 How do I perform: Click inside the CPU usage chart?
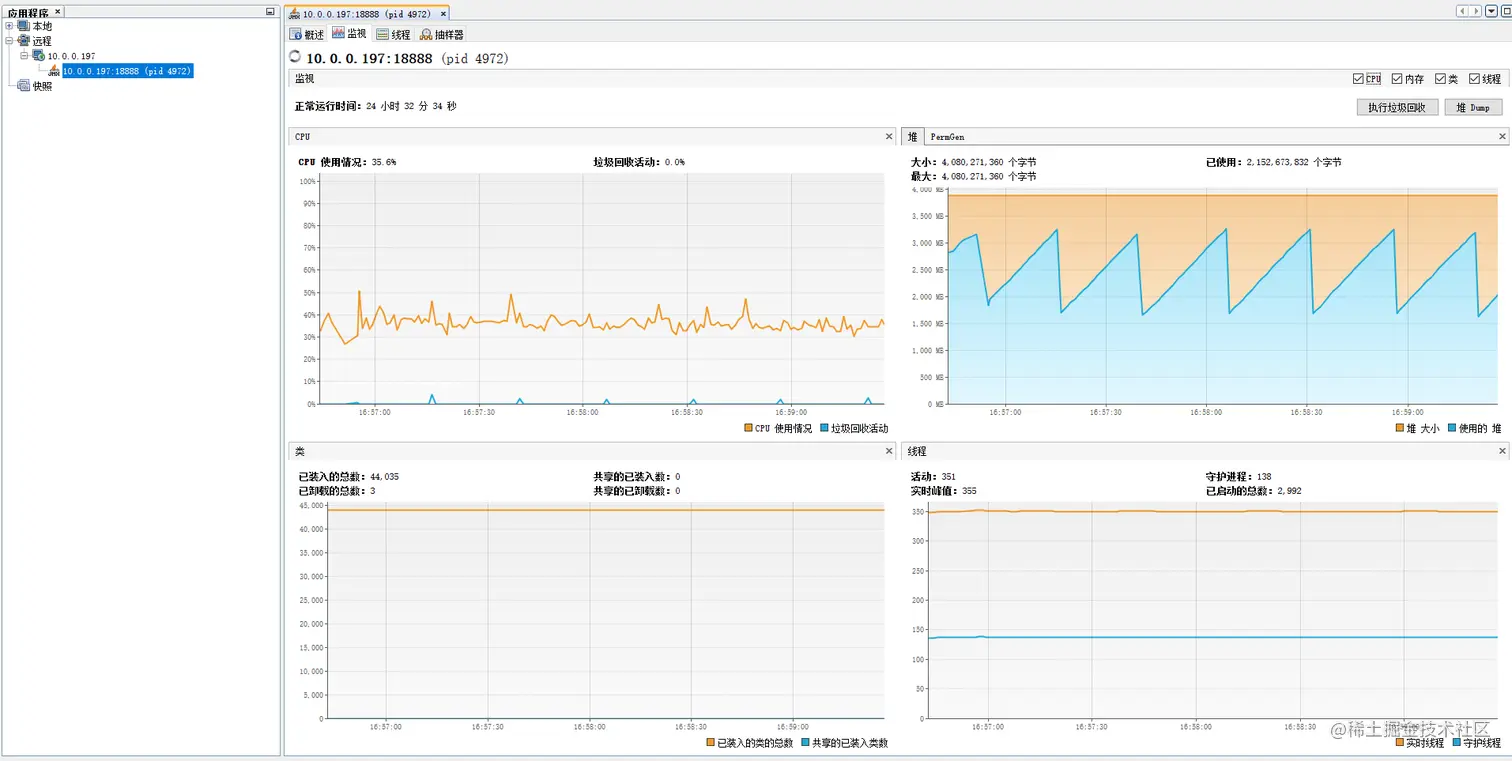pyautogui.click(x=601, y=289)
